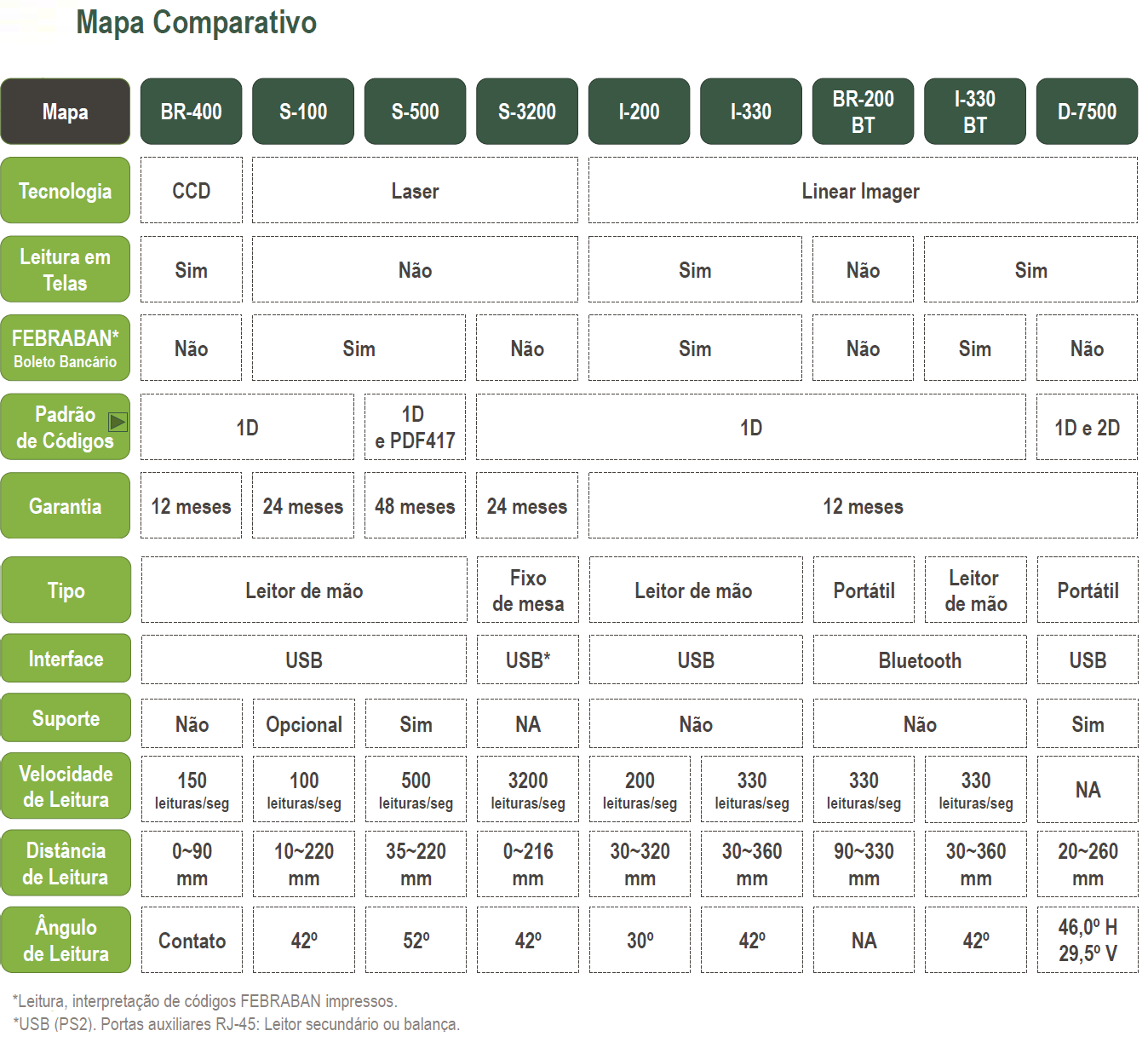Select the BR-200 BT model header
Screen dimensions: 1148x1048
pyautogui.click(x=864, y=112)
